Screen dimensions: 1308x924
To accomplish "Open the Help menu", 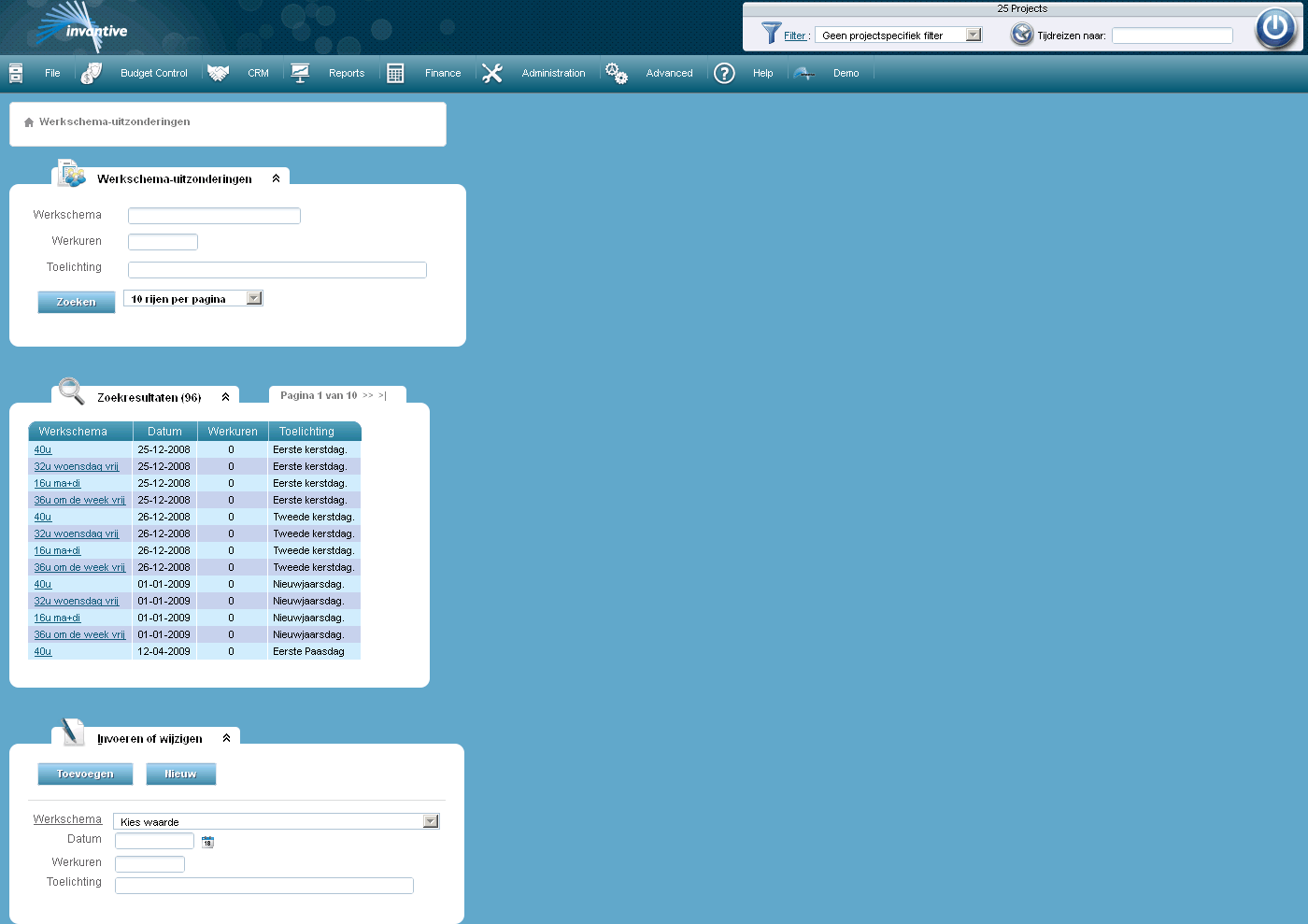I will (x=763, y=73).
